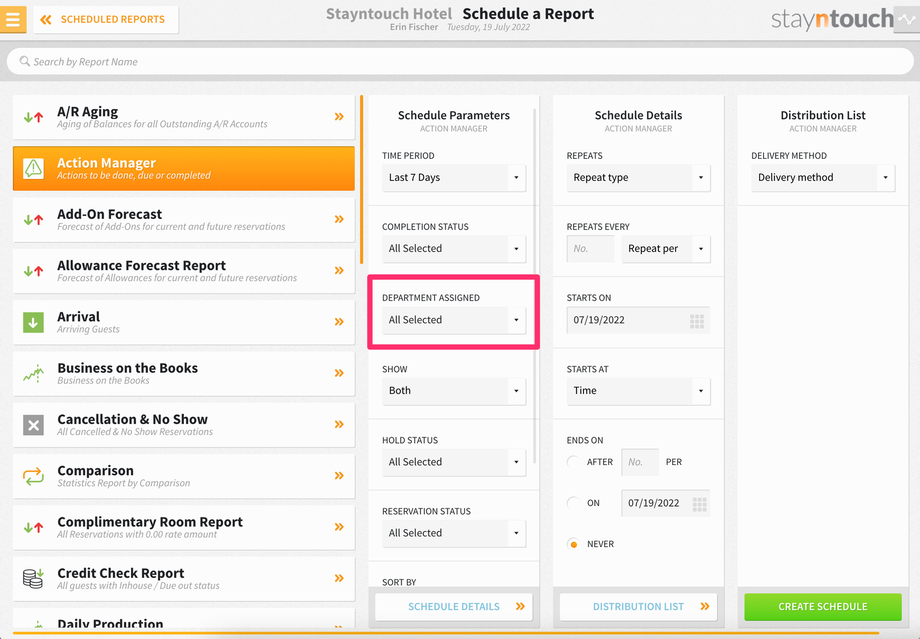Select the Action Manager report title
The image size is (920, 639).
pyautogui.click(x=106, y=163)
